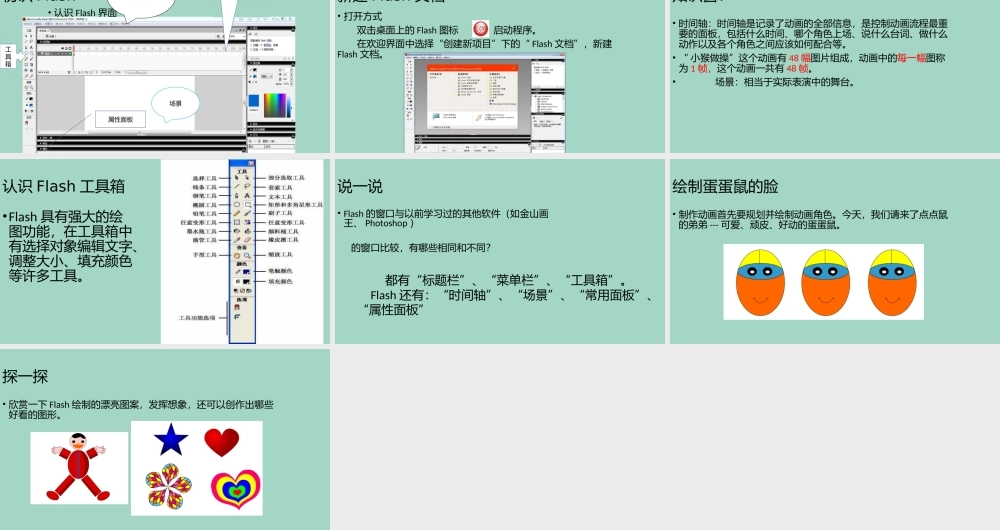Select the arrow Selection tool in toolbox image
Image resolution: width=1000 pixels, height=530 pixels.
pyautogui.click(x=237, y=178)
